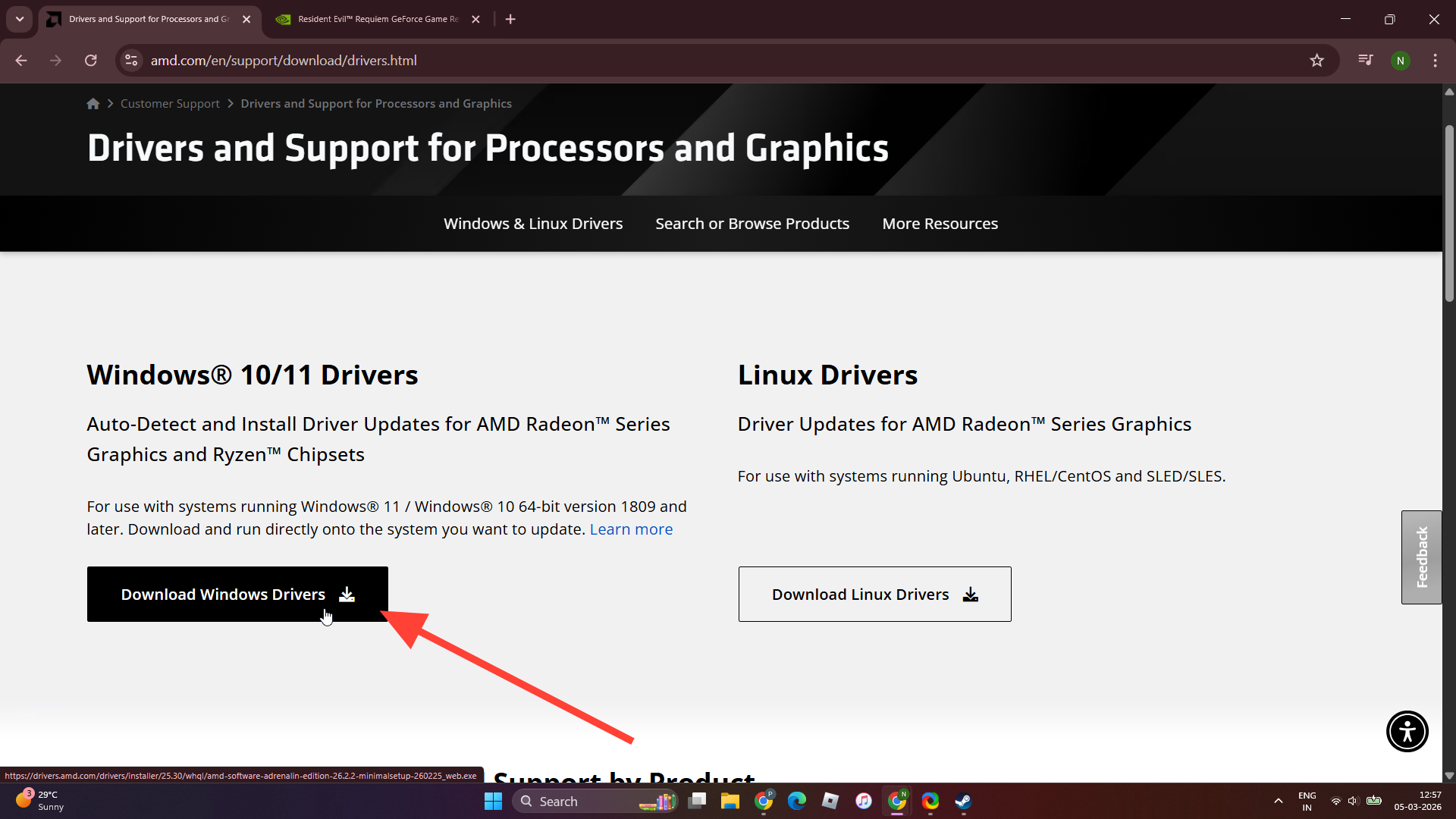Expand the tab search dropdown arrow

(x=20, y=19)
